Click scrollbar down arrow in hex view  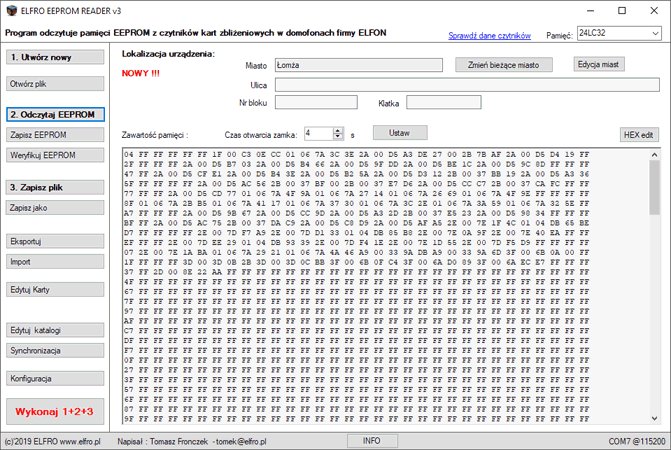tap(654, 418)
